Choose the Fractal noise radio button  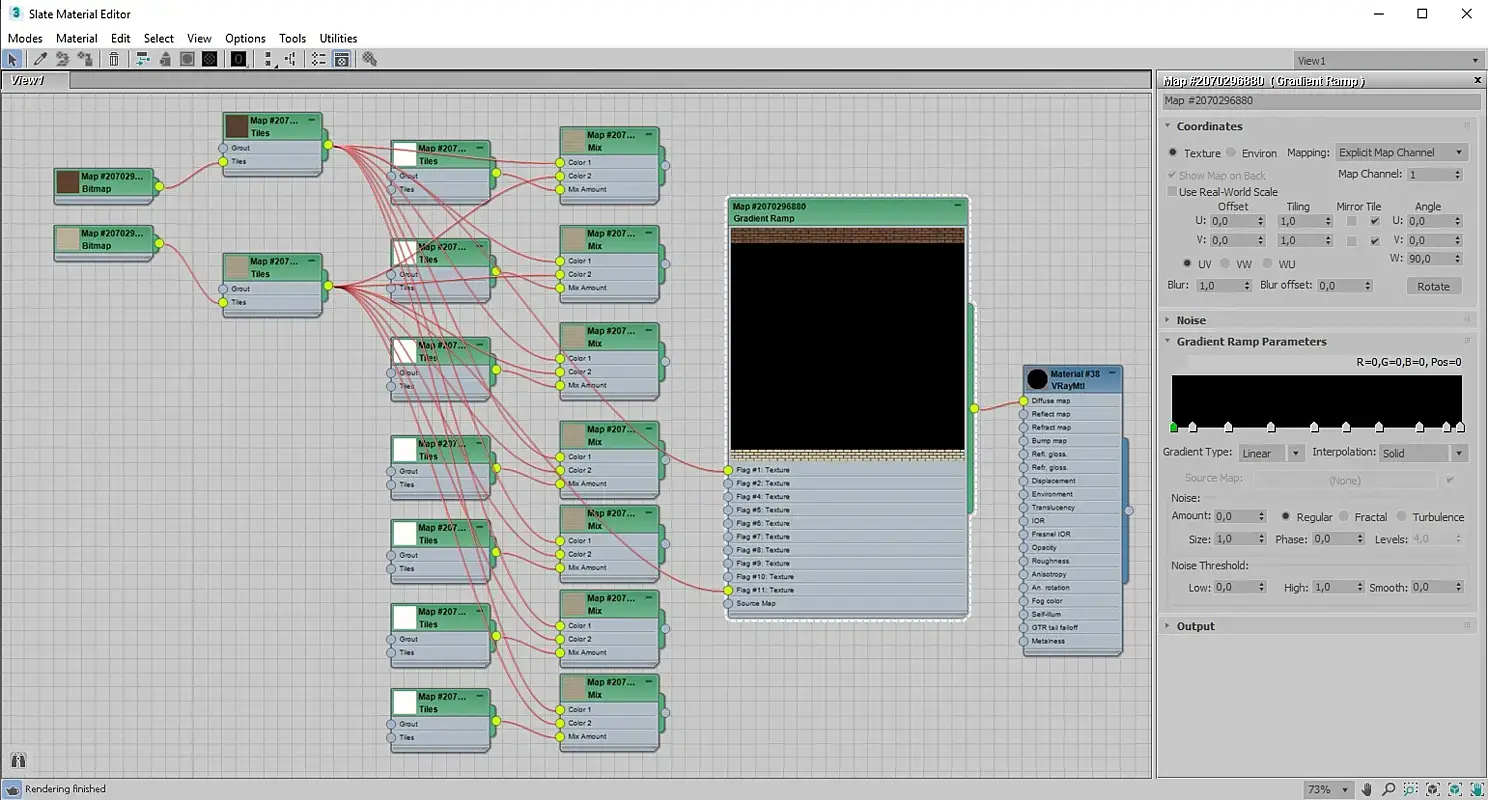tap(1346, 517)
